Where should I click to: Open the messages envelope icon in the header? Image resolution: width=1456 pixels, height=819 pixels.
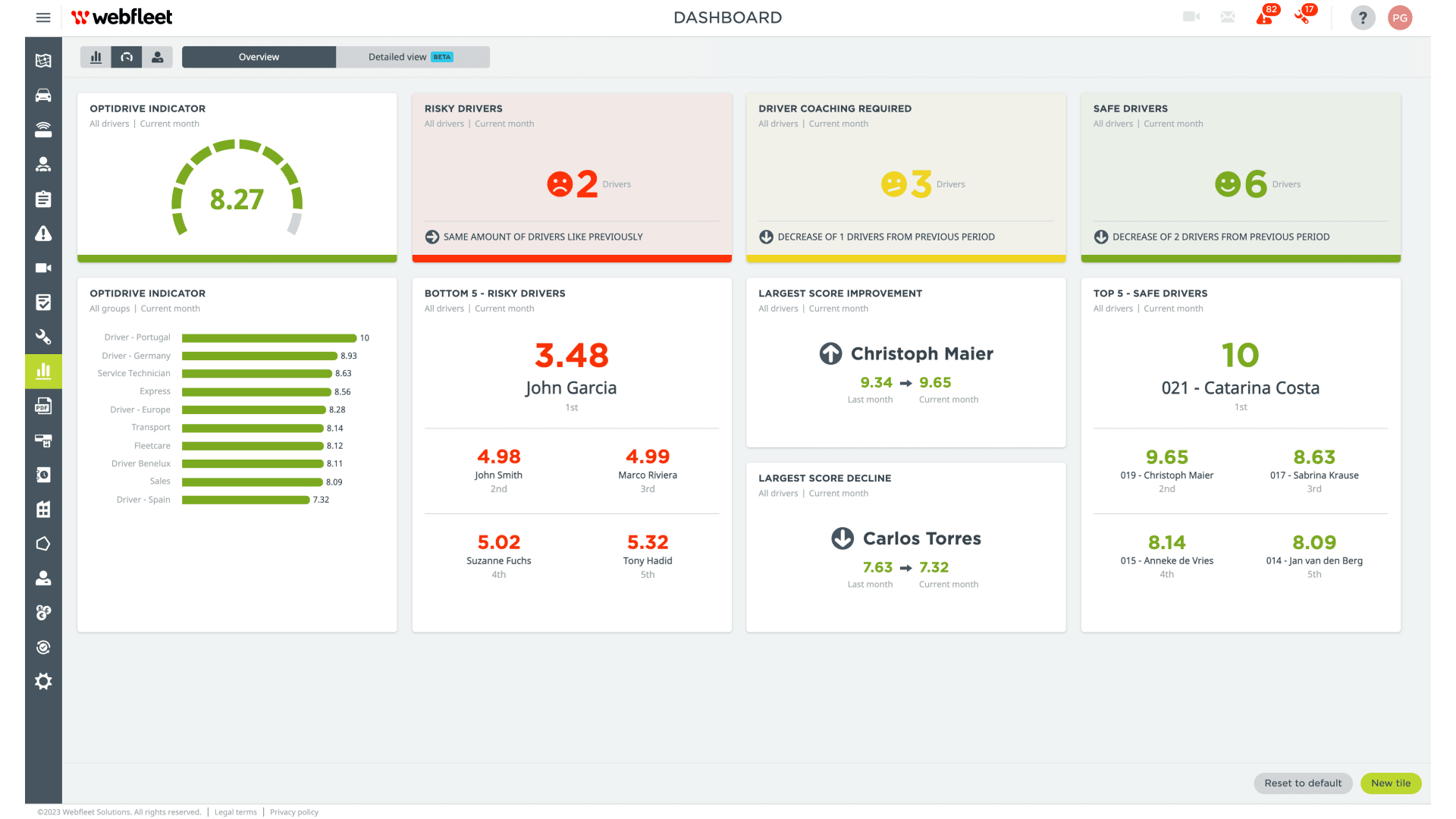[1228, 17]
